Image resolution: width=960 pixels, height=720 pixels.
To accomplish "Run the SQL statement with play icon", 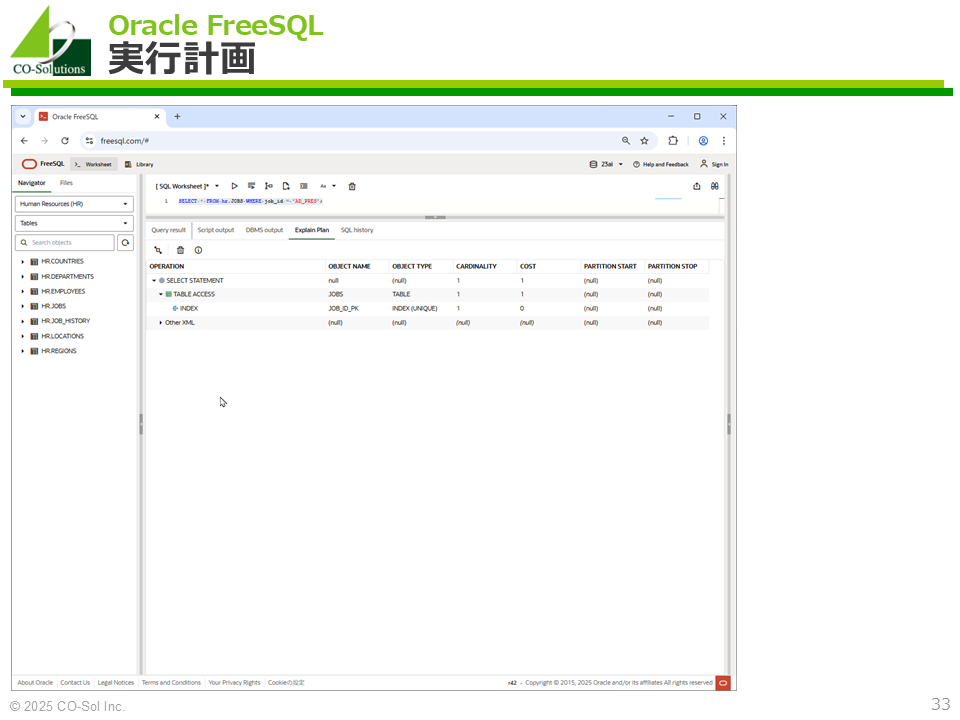I will click(x=235, y=186).
